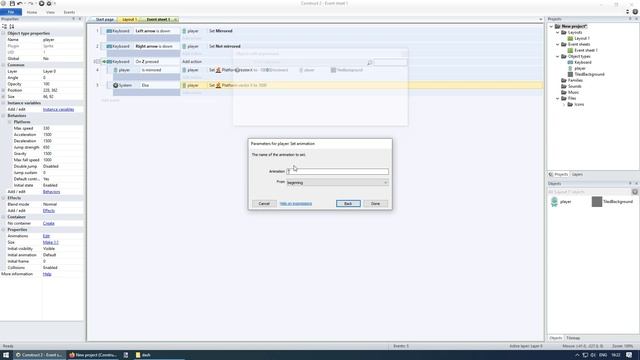Select the Set Not mirrored action in event 2
The height and width of the screenshot is (360, 640).
coord(225,47)
